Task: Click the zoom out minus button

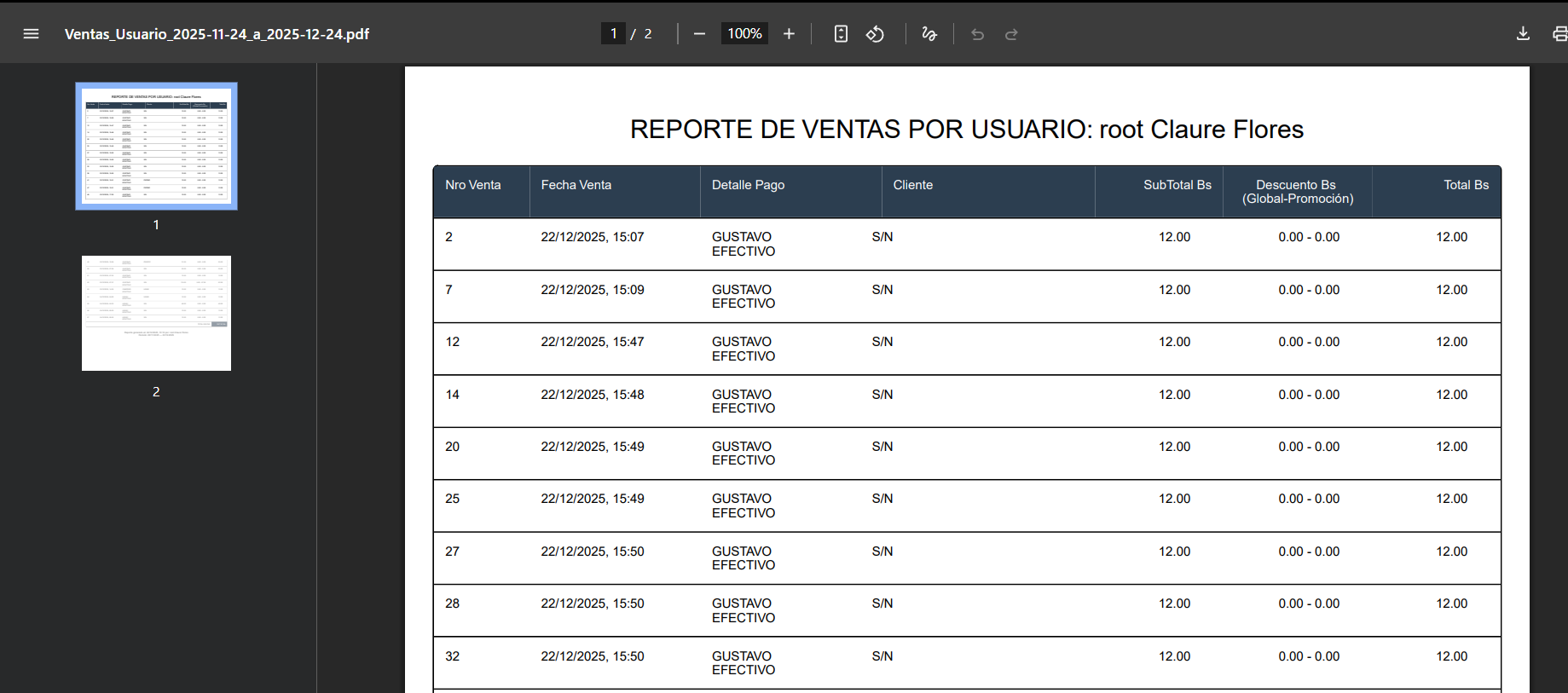Action: pyautogui.click(x=699, y=34)
